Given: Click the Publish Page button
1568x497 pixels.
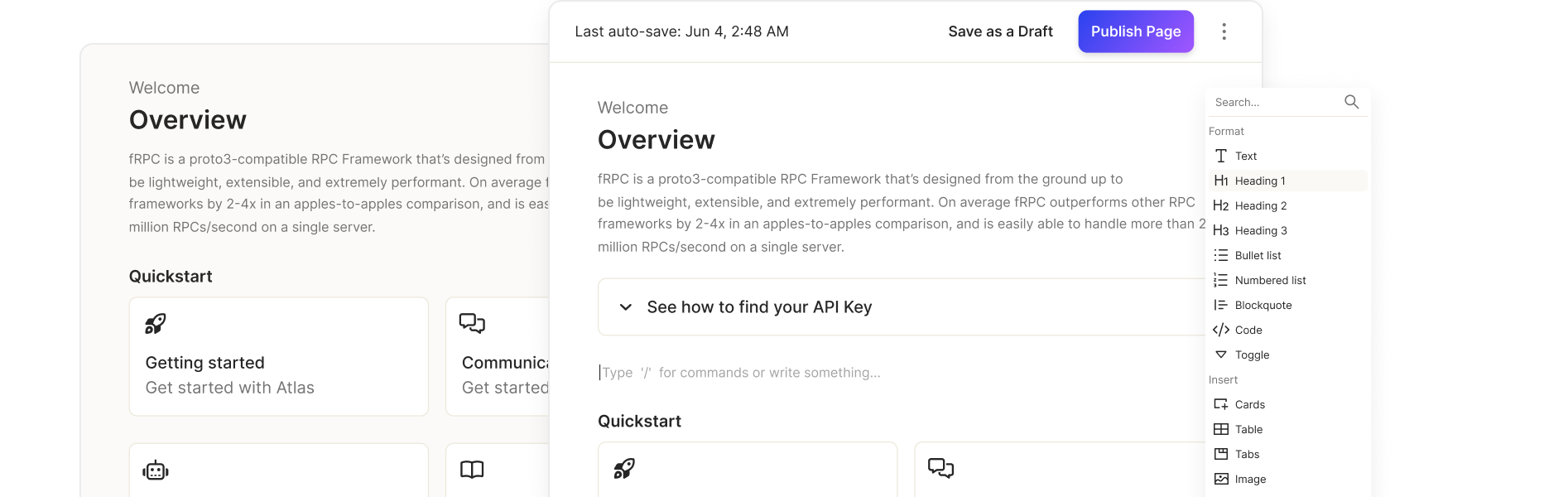Looking at the screenshot, I should click(1136, 31).
